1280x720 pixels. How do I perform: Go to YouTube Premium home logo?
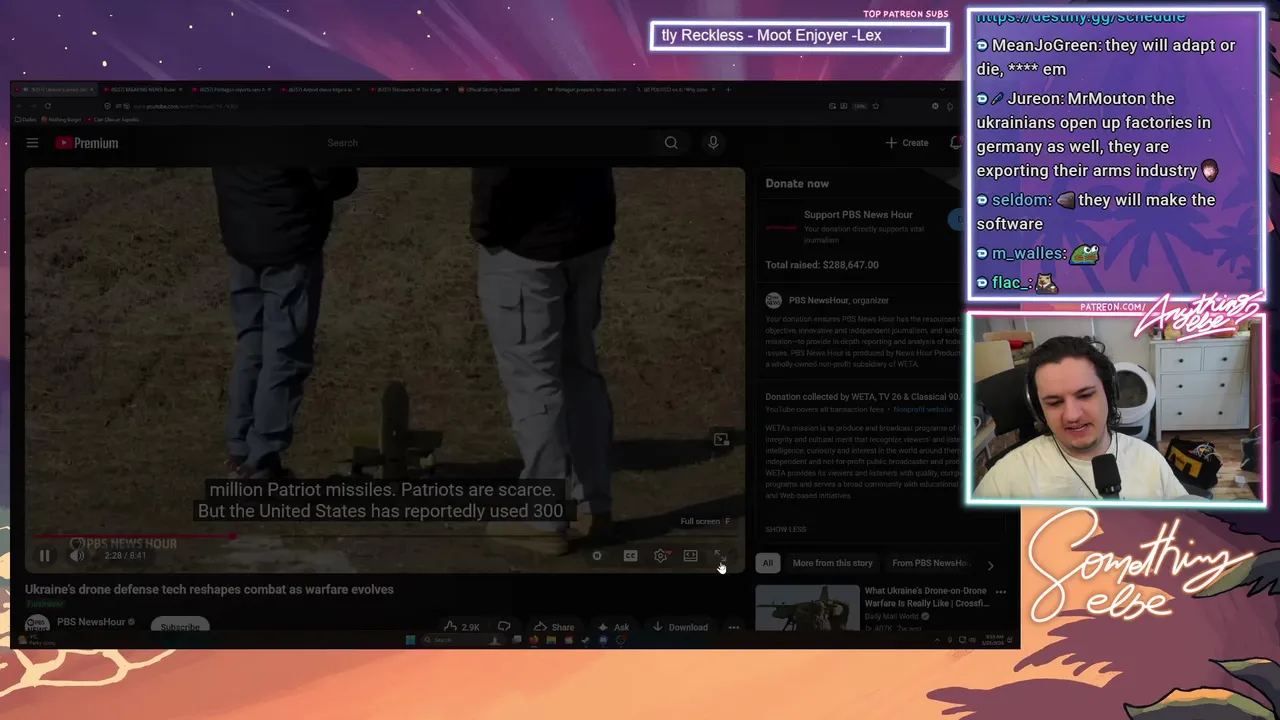pyautogui.click(x=87, y=143)
